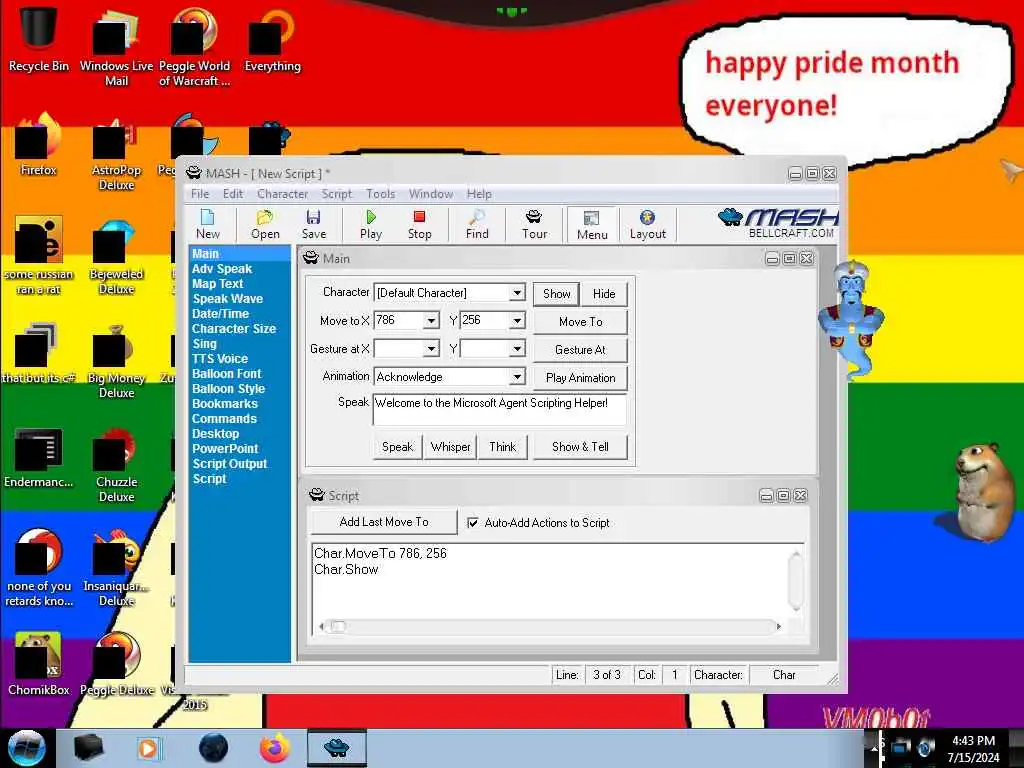The width and height of the screenshot is (1024, 768).
Task: Select Character Size in the sidebar
Action: [x=234, y=328]
